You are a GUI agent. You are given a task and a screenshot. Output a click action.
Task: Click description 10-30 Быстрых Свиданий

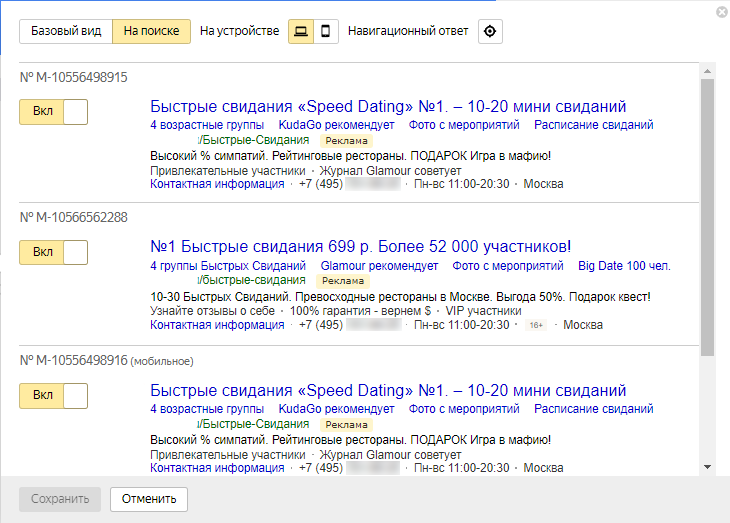[400, 297]
